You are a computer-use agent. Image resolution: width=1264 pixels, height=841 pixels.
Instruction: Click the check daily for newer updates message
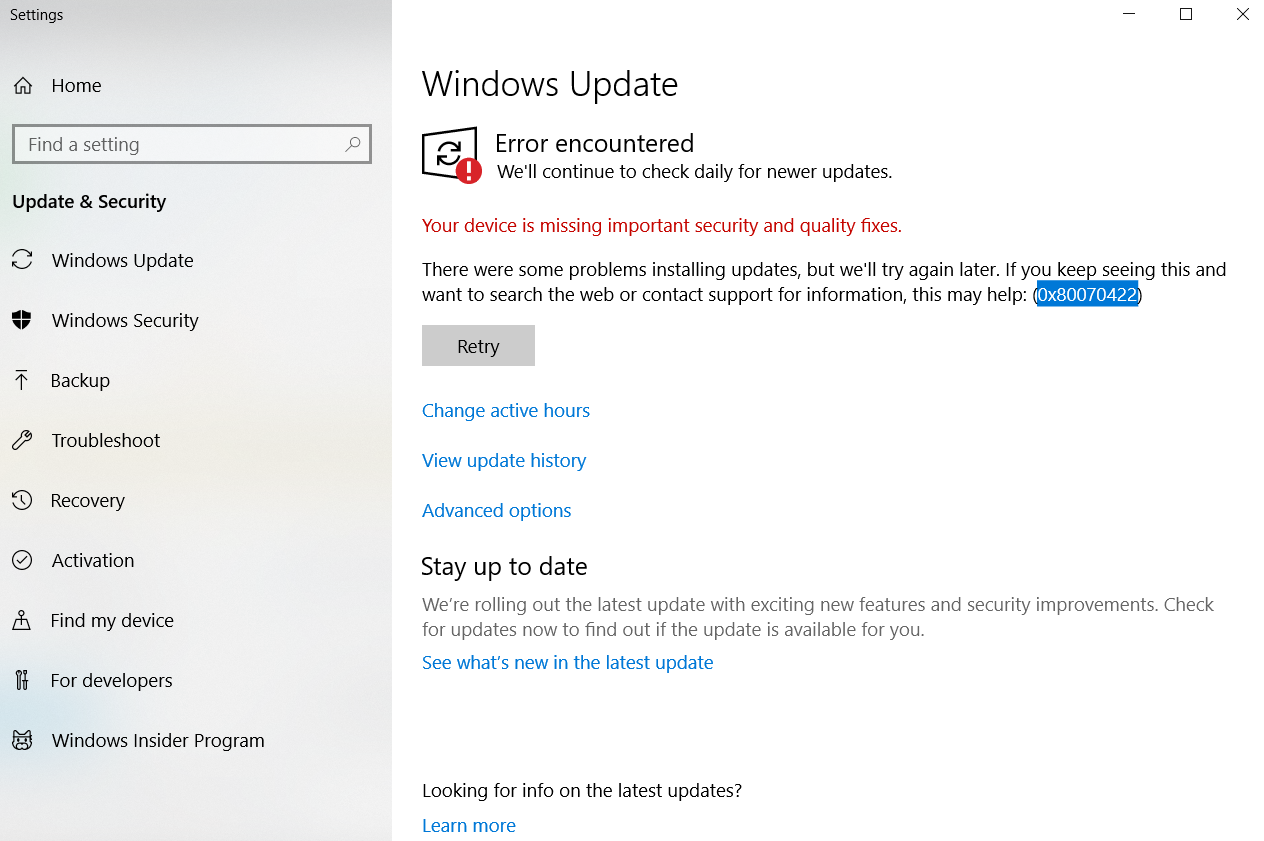[x=694, y=172]
